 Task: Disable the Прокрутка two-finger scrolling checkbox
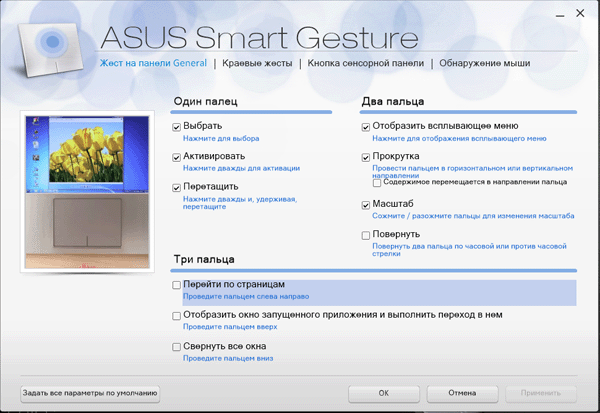pyautogui.click(x=366, y=157)
